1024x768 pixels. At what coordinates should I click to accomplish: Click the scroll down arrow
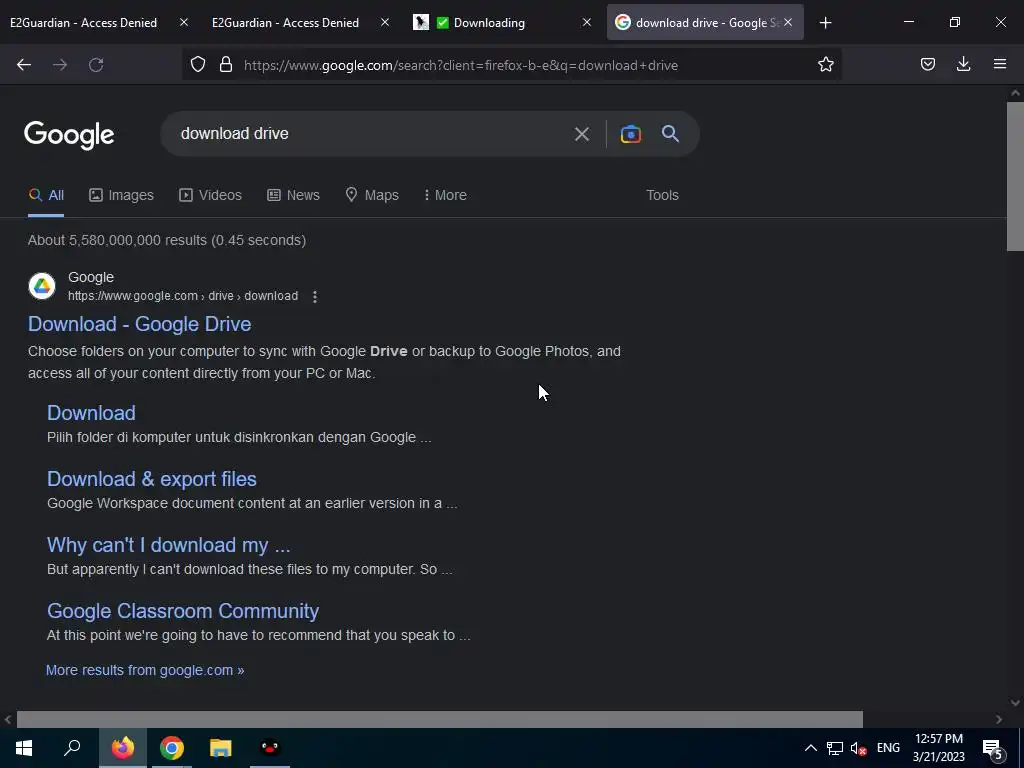(x=1015, y=703)
